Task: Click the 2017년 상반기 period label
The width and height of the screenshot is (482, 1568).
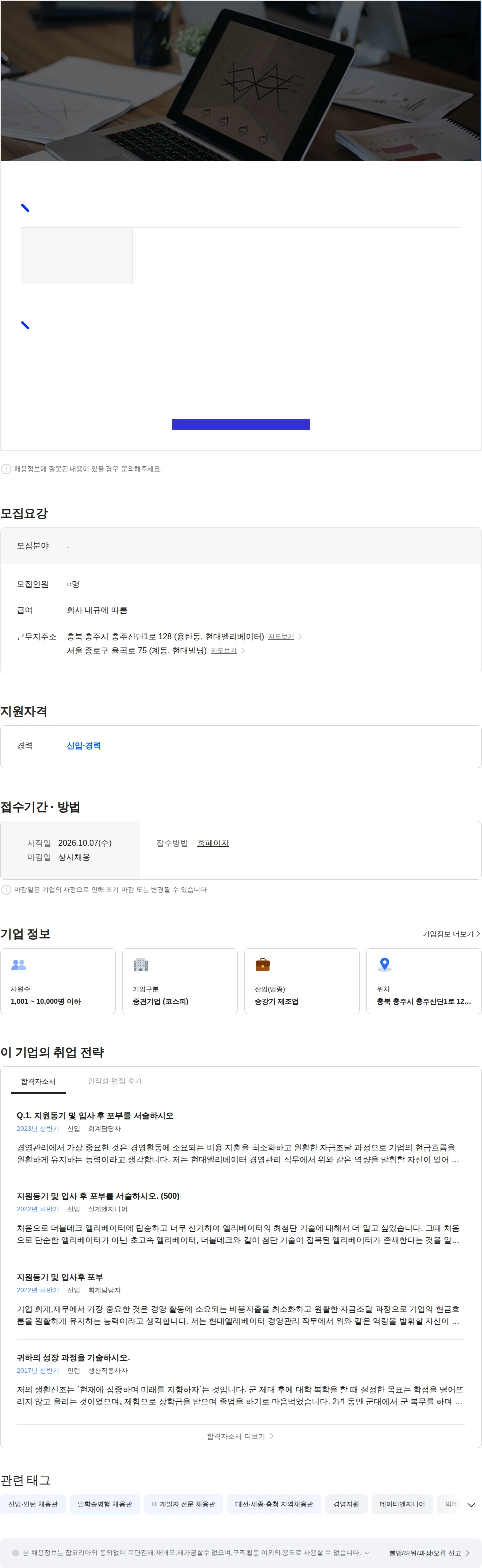Action: [x=38, y=1371]
